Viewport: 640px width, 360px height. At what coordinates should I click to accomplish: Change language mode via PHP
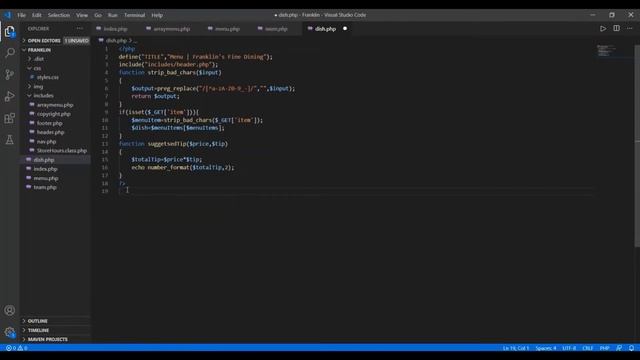pos(604,348)
